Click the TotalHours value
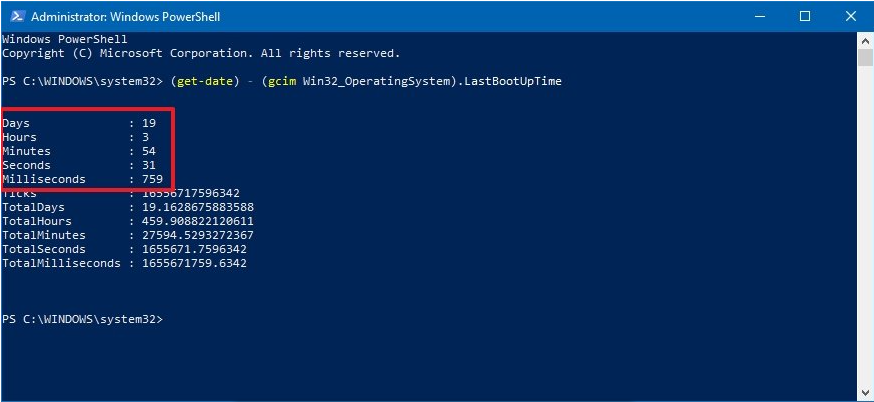 point(190,221)
